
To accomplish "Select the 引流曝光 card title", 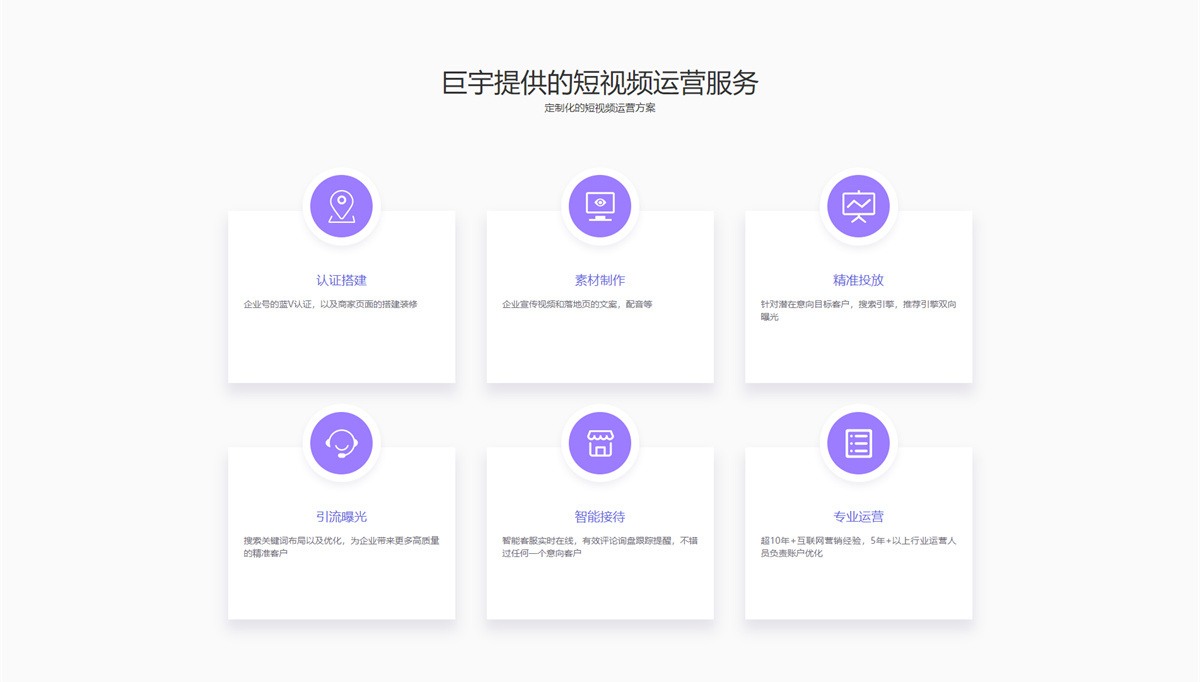I will [x=341, y=517].
